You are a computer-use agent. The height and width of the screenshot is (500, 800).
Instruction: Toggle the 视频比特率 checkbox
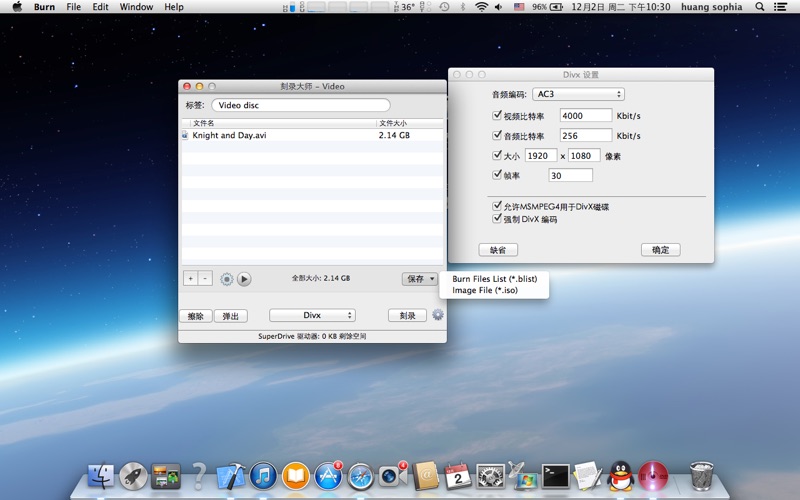click(497, 115)
